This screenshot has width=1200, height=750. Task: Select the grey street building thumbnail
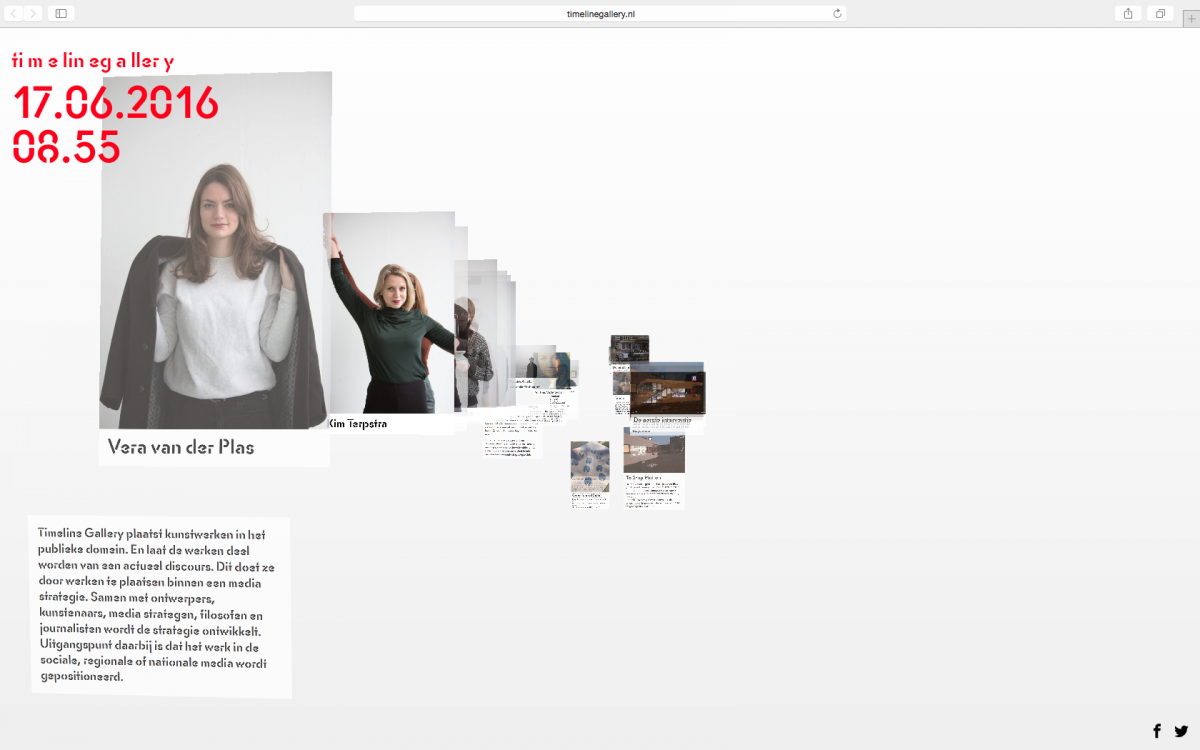654,452
